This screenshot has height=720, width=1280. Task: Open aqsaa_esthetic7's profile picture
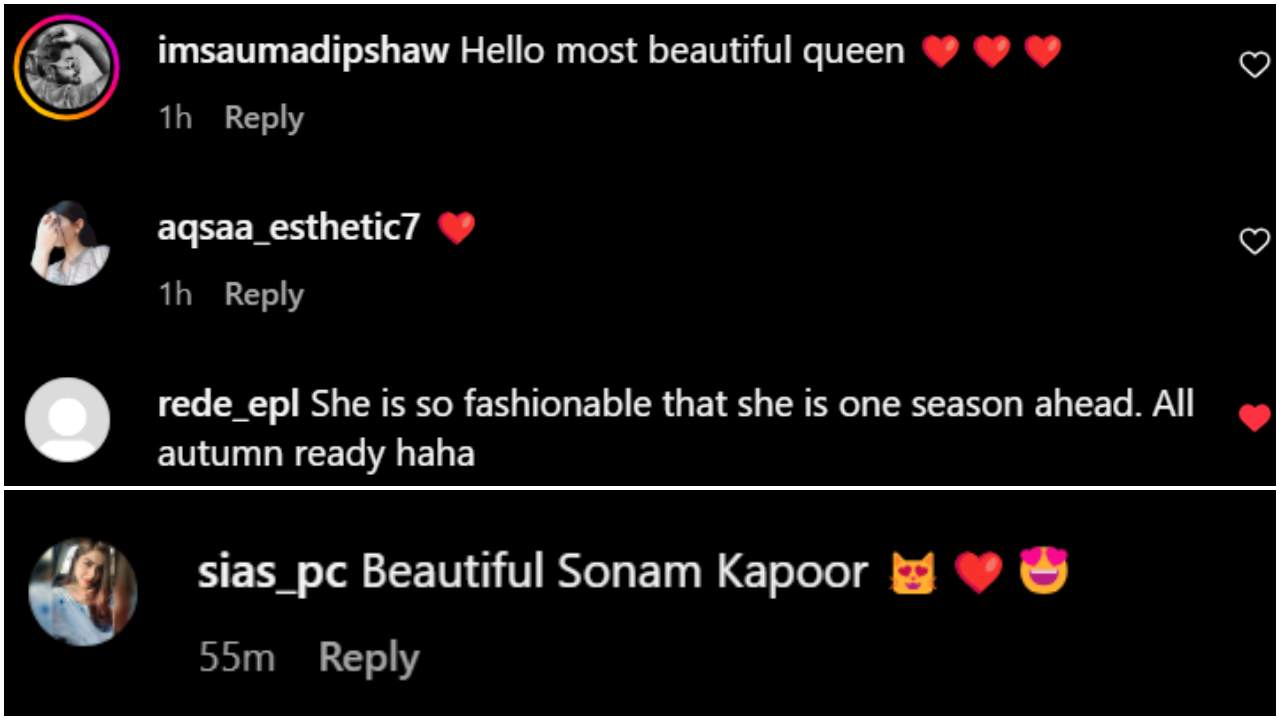[69, 243]
